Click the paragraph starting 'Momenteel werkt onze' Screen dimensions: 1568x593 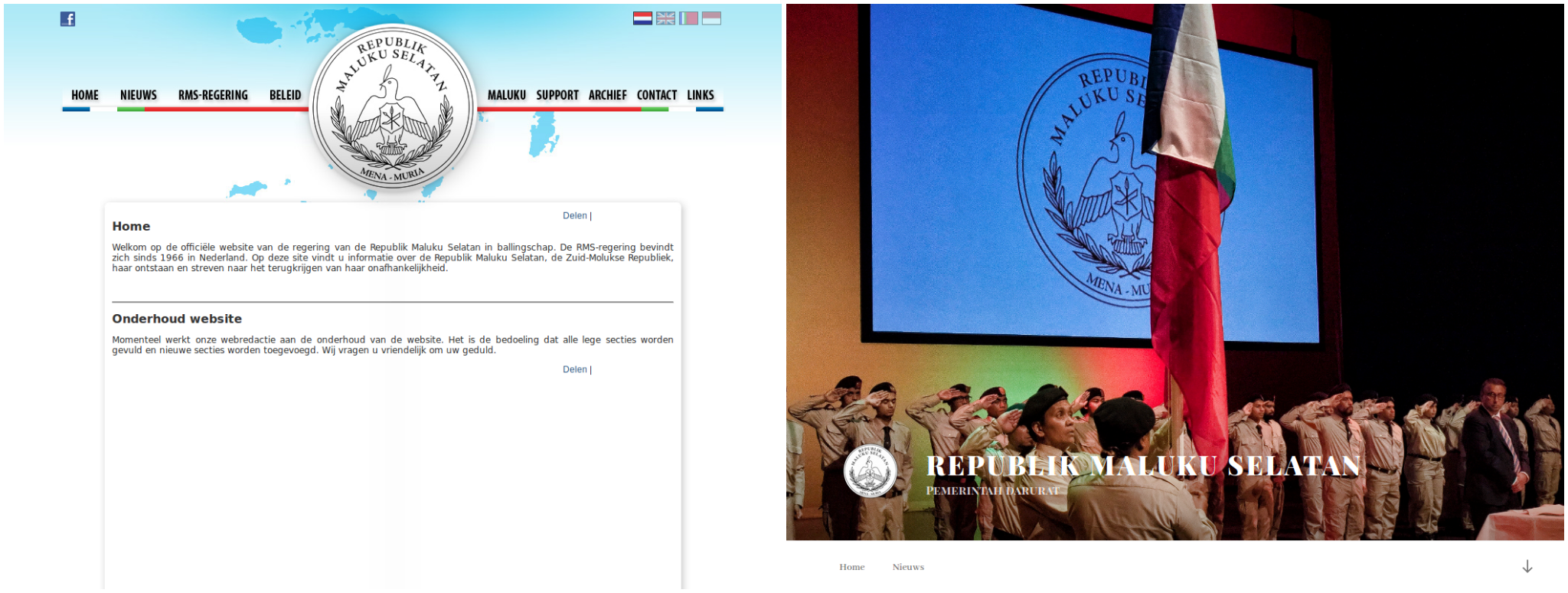point(393,345)
